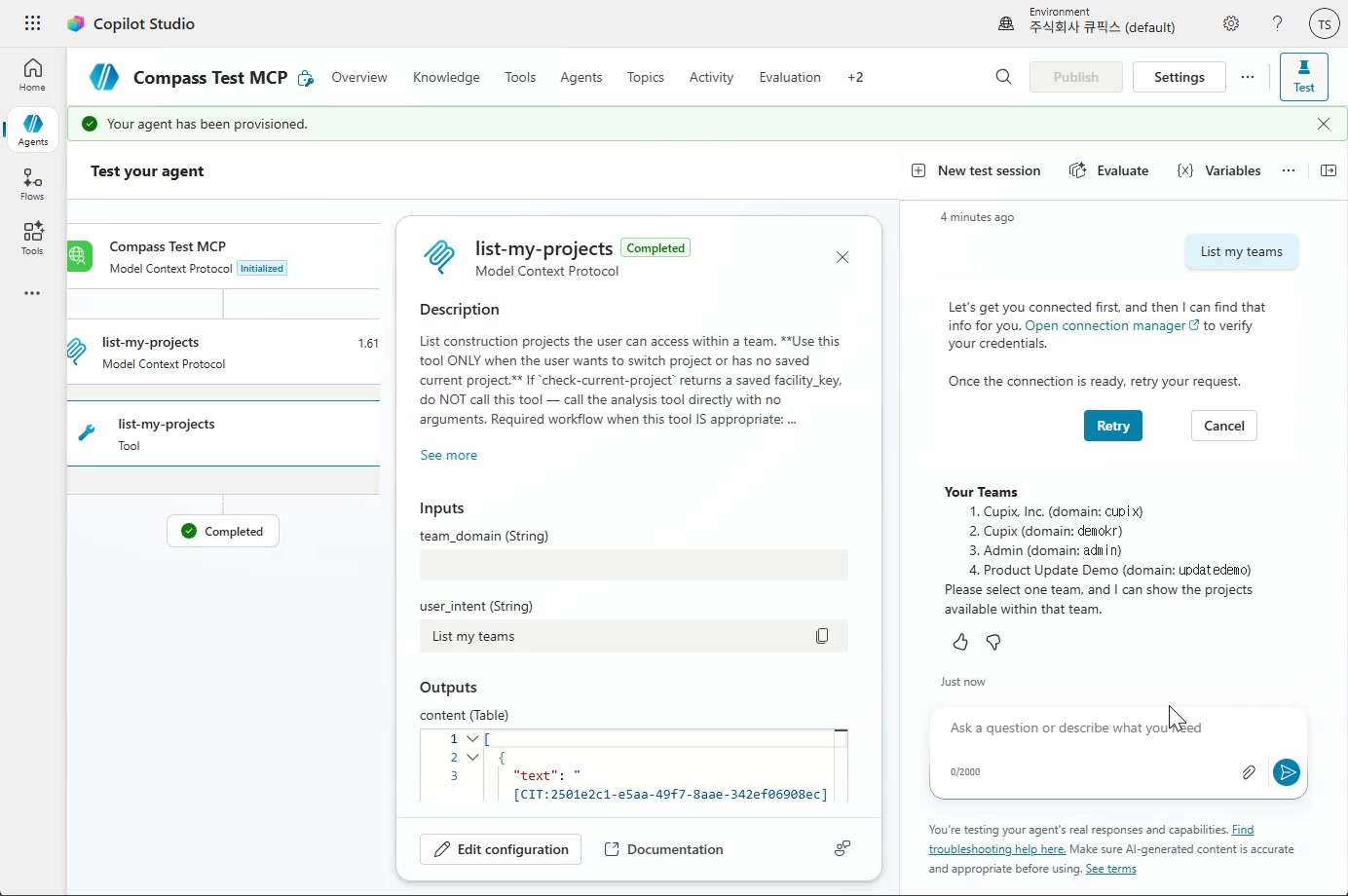The width and height of the screenshot is (1348, 896).
Task: Open Agents in left sidebar
Action: click(32, 130)
